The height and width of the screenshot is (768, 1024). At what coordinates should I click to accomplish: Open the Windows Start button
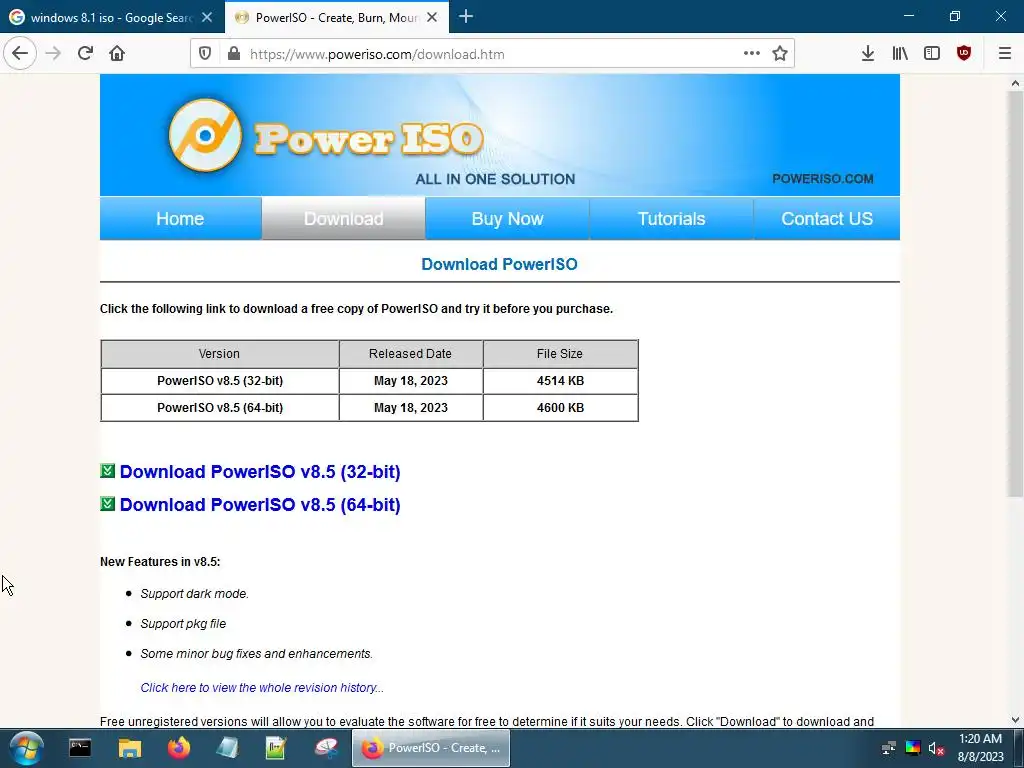[x=27, y=748]
